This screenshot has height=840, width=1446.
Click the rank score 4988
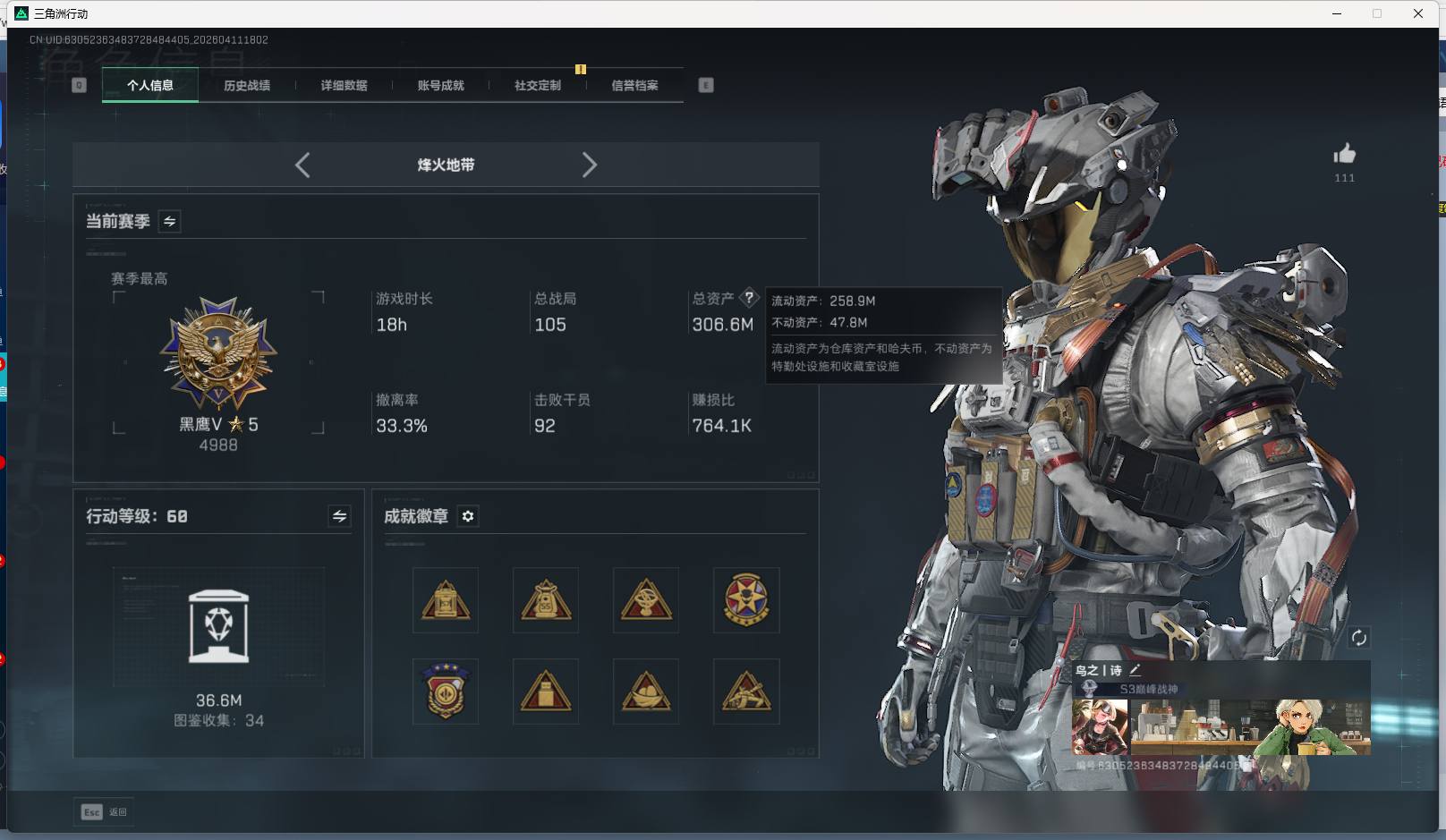pyautogui.click(x=218, y=445)
